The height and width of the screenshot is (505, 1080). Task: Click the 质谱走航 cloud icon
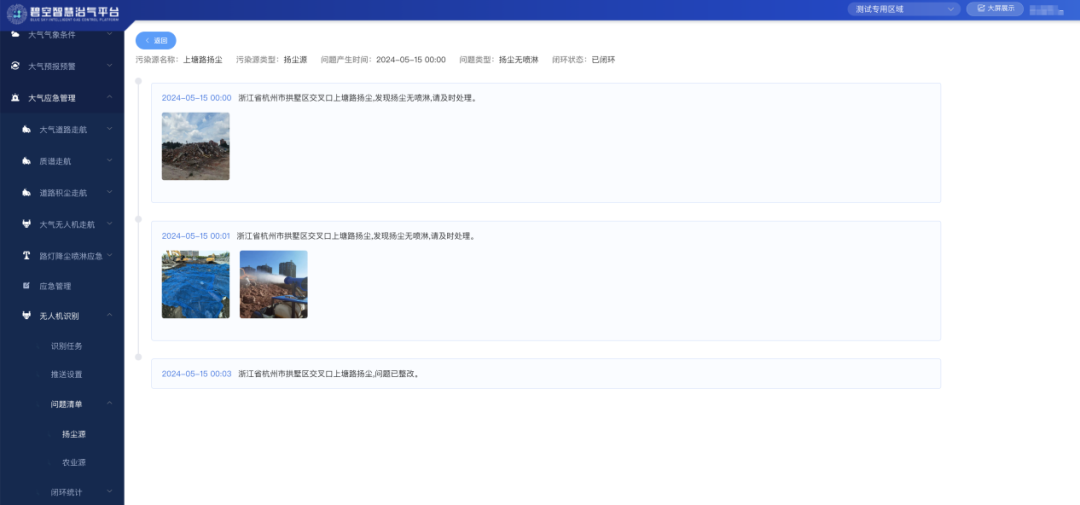point(27,161)
